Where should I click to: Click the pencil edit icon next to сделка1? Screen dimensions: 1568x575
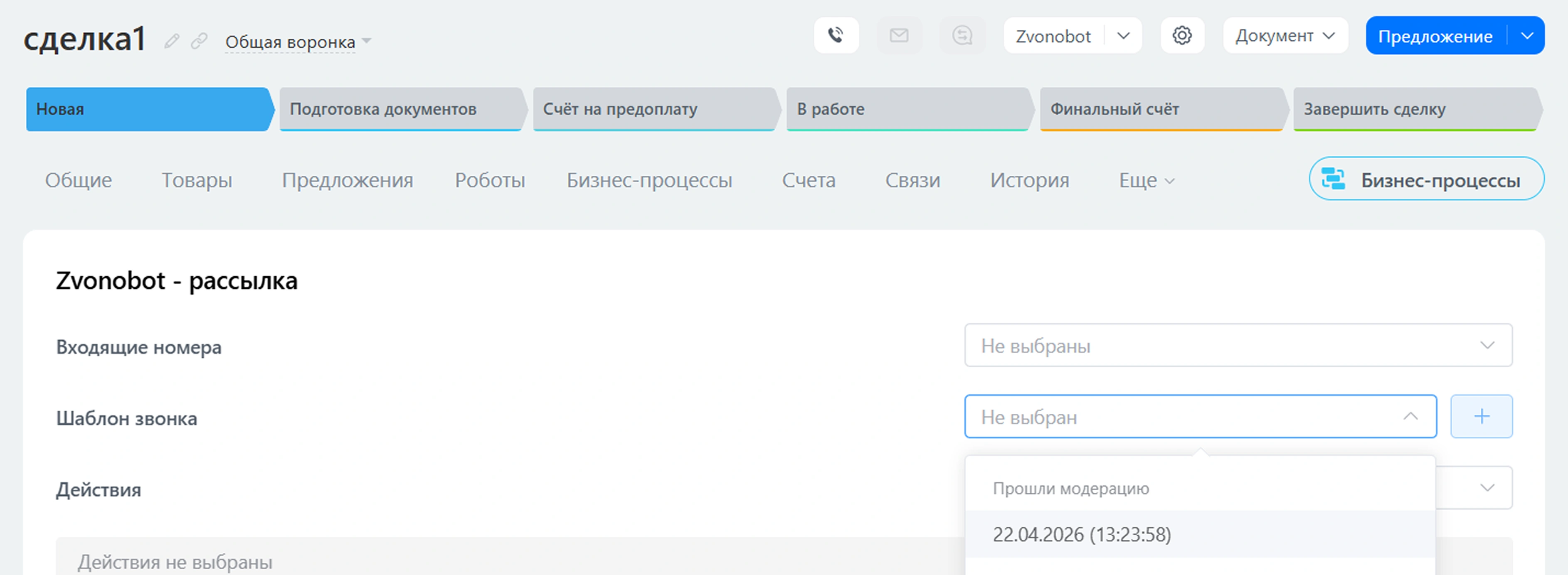click(x=172, y=41)
